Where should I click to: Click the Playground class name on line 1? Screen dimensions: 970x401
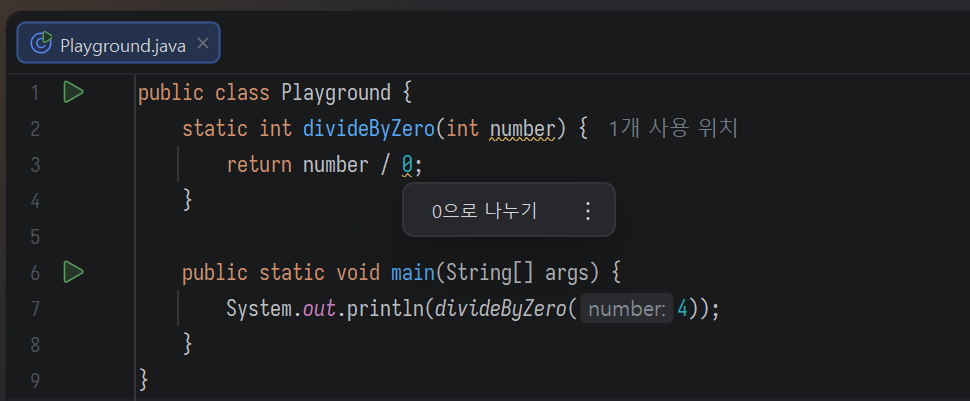point(336,93)
